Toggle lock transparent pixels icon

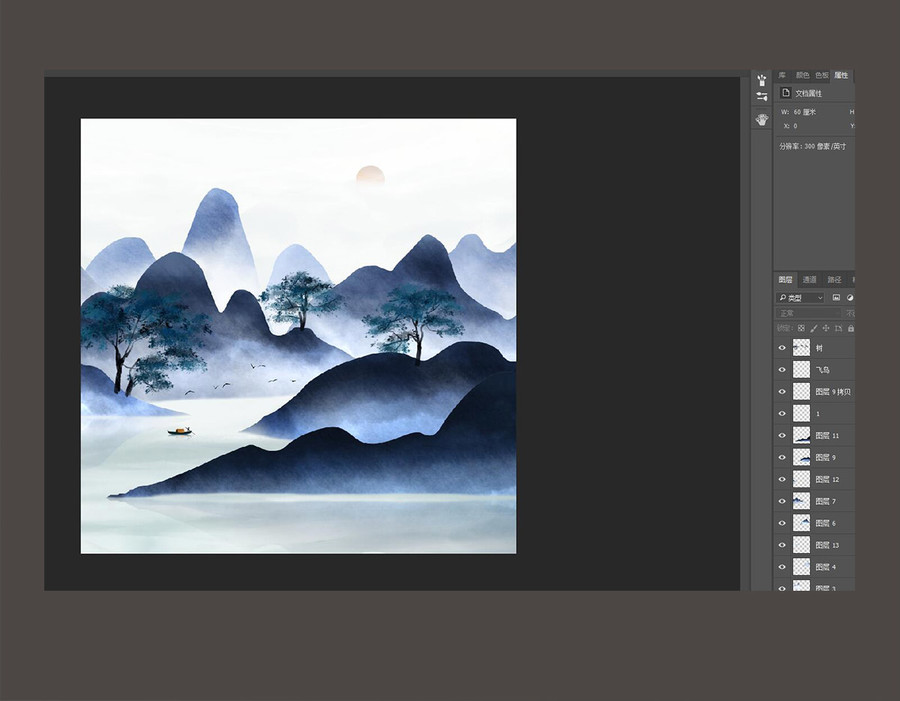(801, 328)
